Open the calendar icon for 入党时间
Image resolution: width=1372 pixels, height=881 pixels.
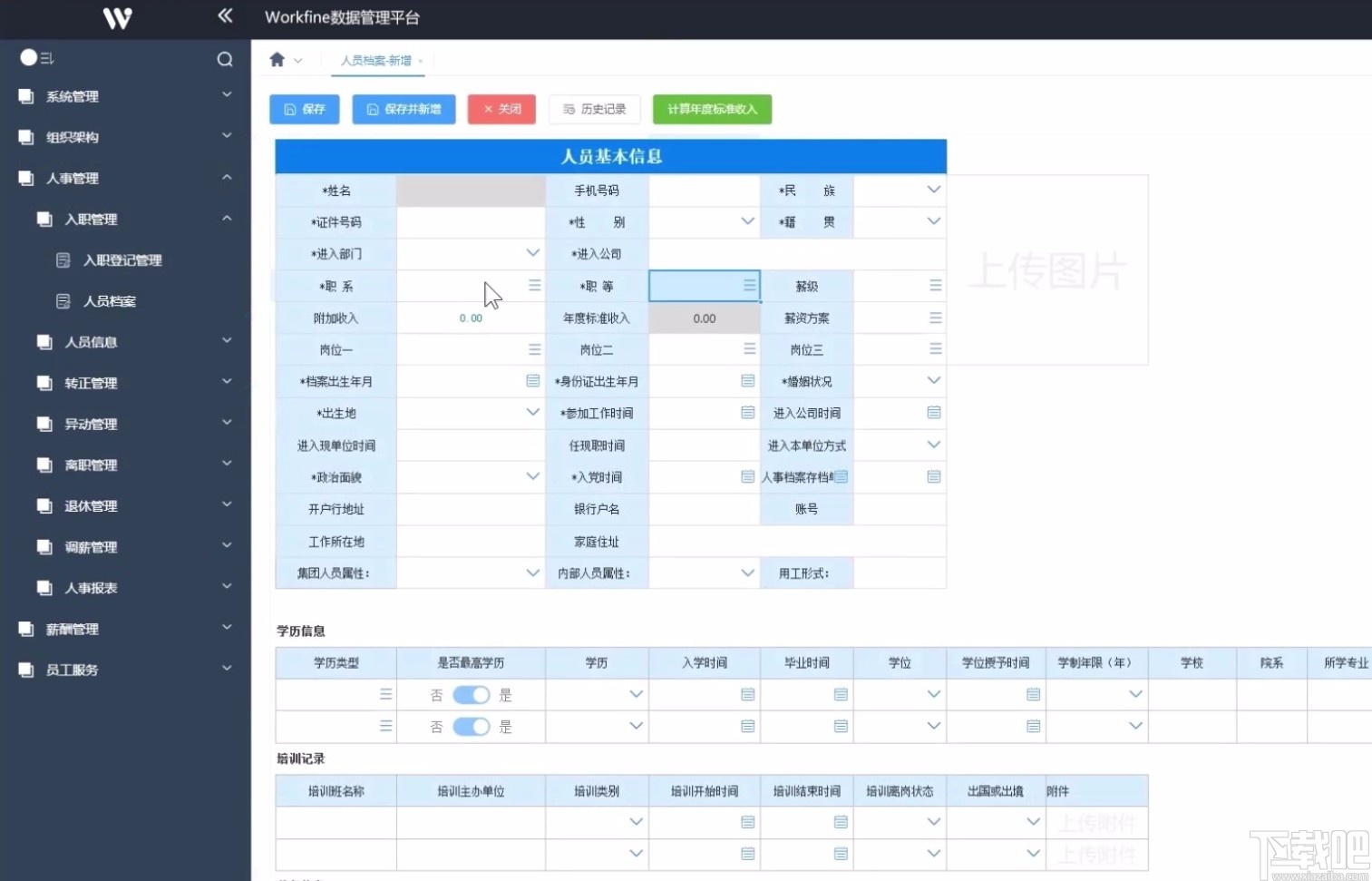(746, 476)
